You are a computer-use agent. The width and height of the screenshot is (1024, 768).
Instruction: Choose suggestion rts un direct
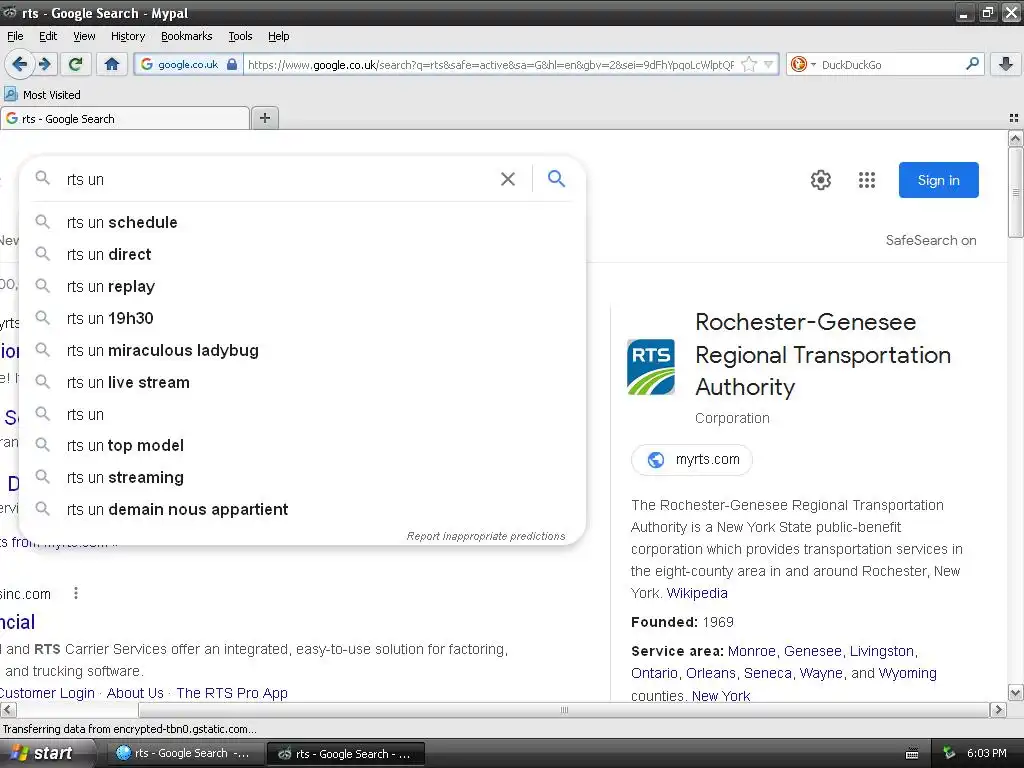point(302,254)
